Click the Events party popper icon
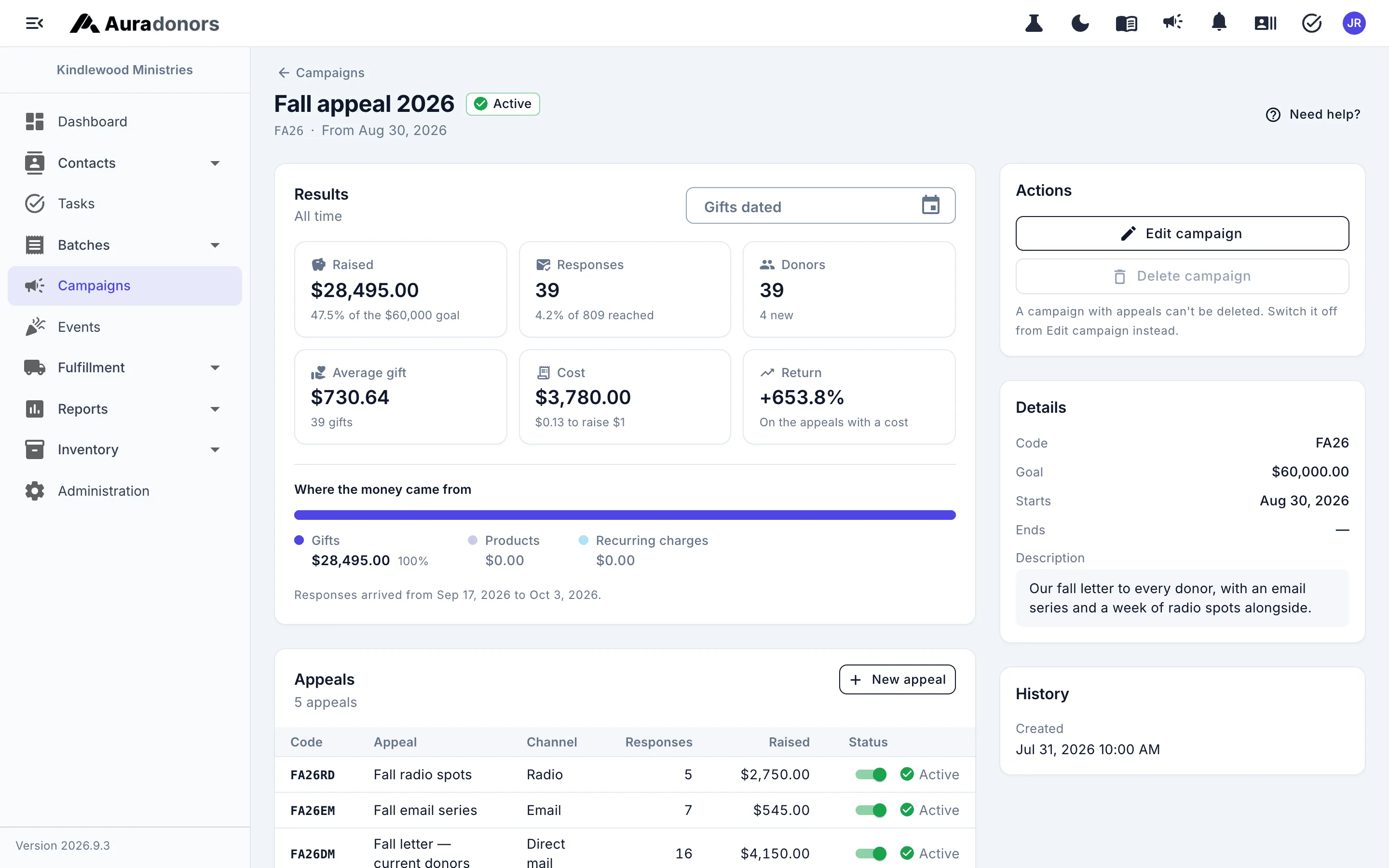The image size is (1389, 868). [34, 326]
